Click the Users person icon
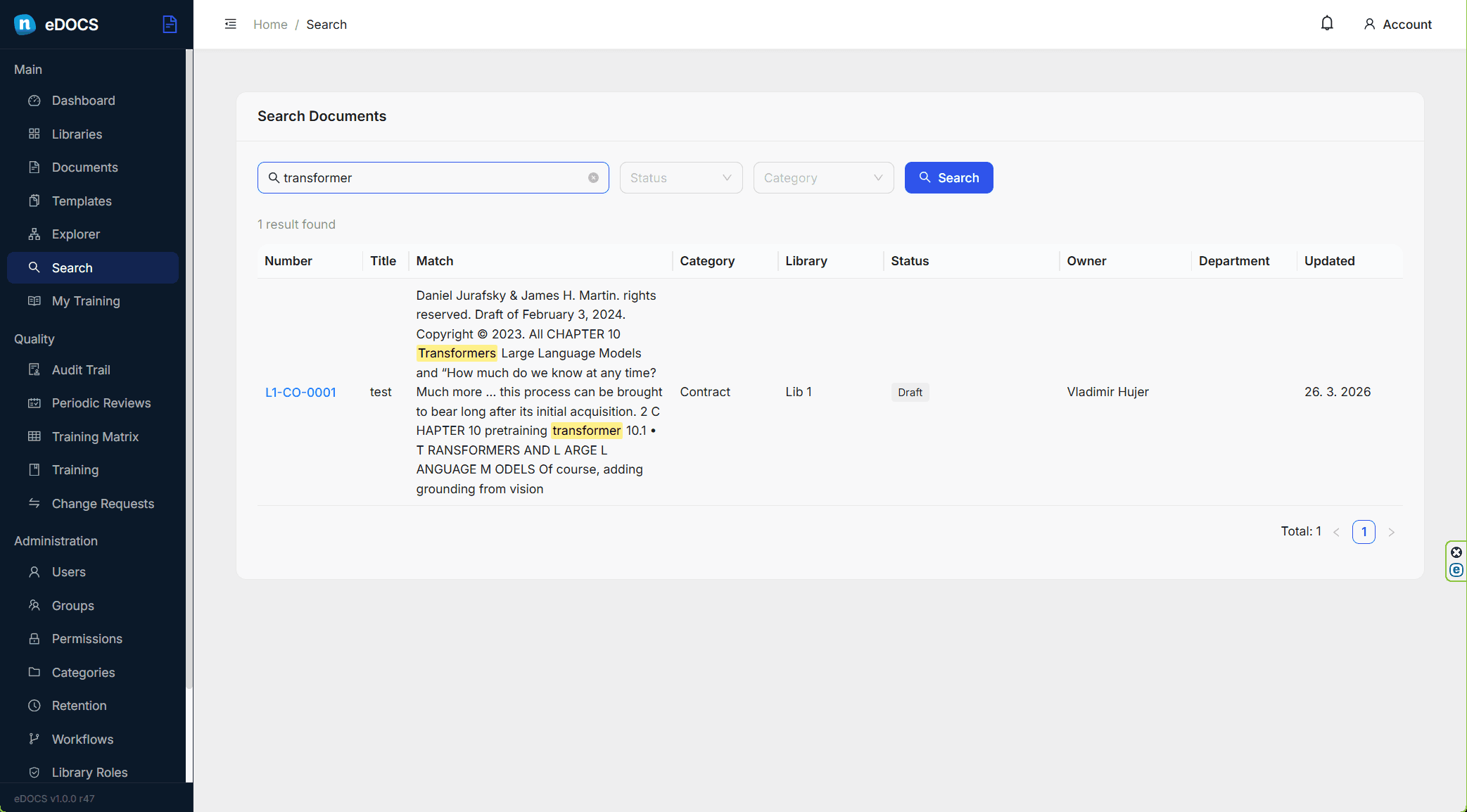Screen dimensions: 1467x812 (x=34, y=572)
